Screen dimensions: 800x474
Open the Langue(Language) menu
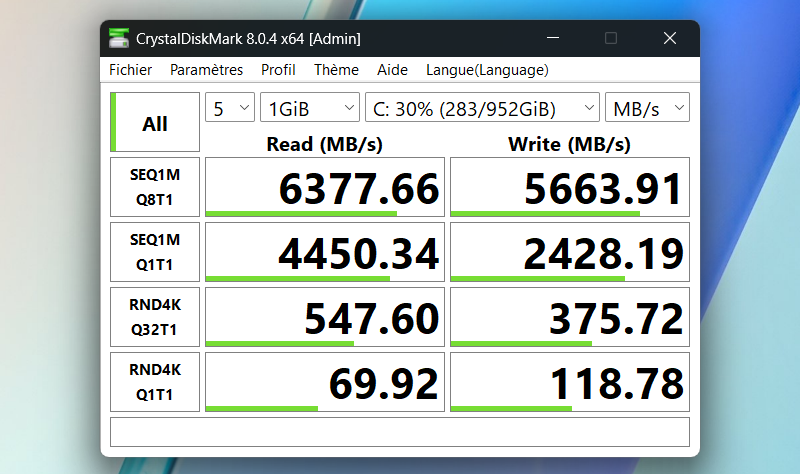coord(487,70)
